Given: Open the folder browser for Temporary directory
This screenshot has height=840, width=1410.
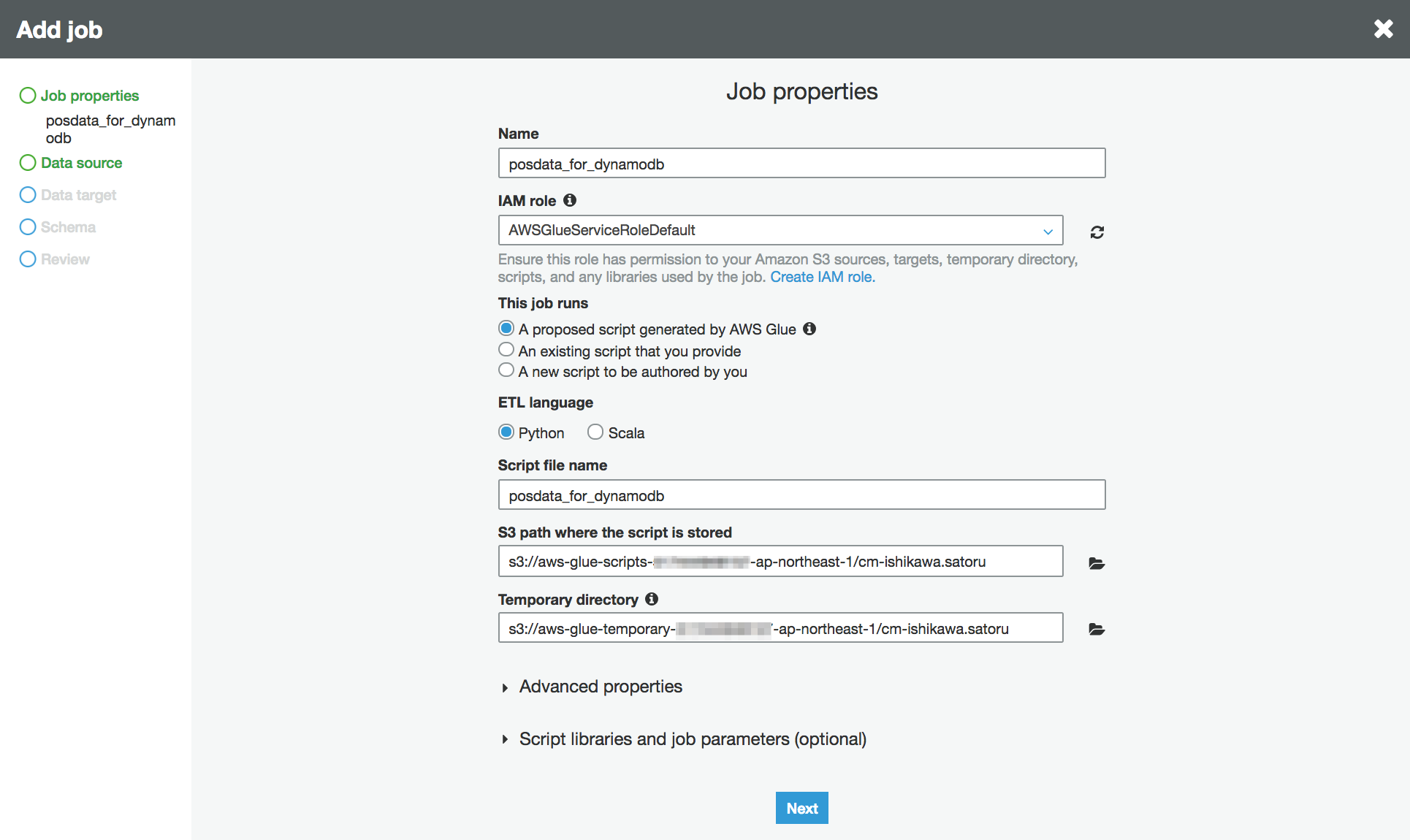Looking at the screenshot, I should [x=1096, y=629].
